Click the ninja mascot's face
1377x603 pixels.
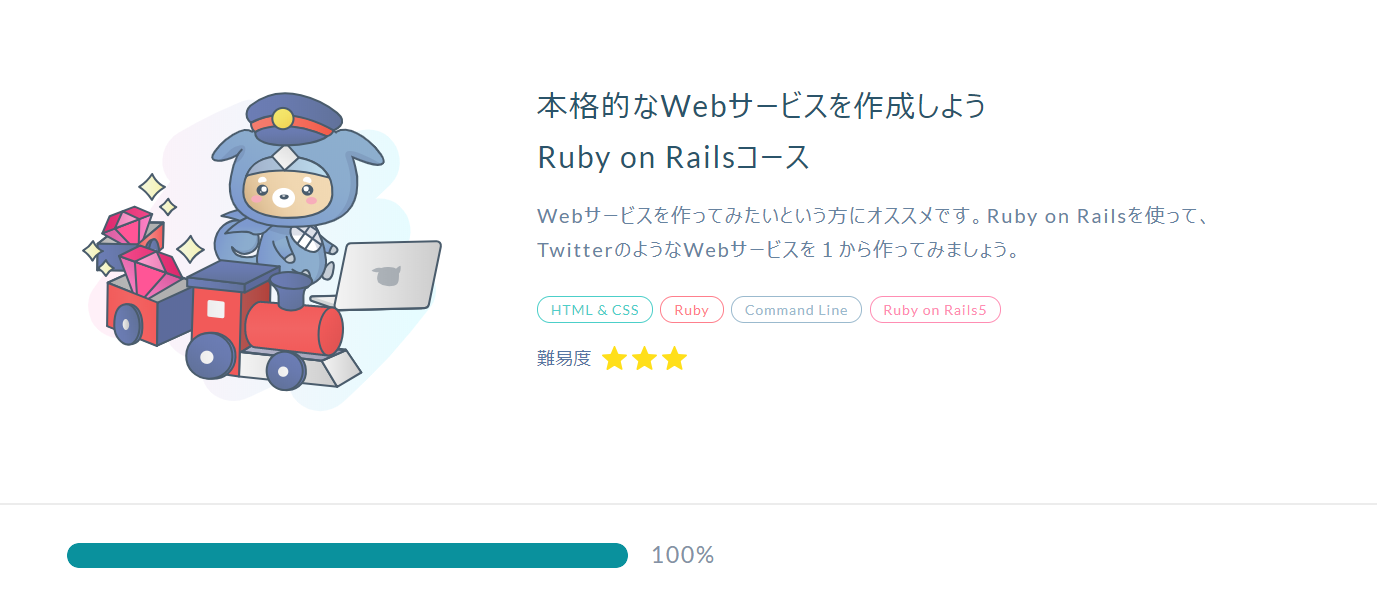284,194
